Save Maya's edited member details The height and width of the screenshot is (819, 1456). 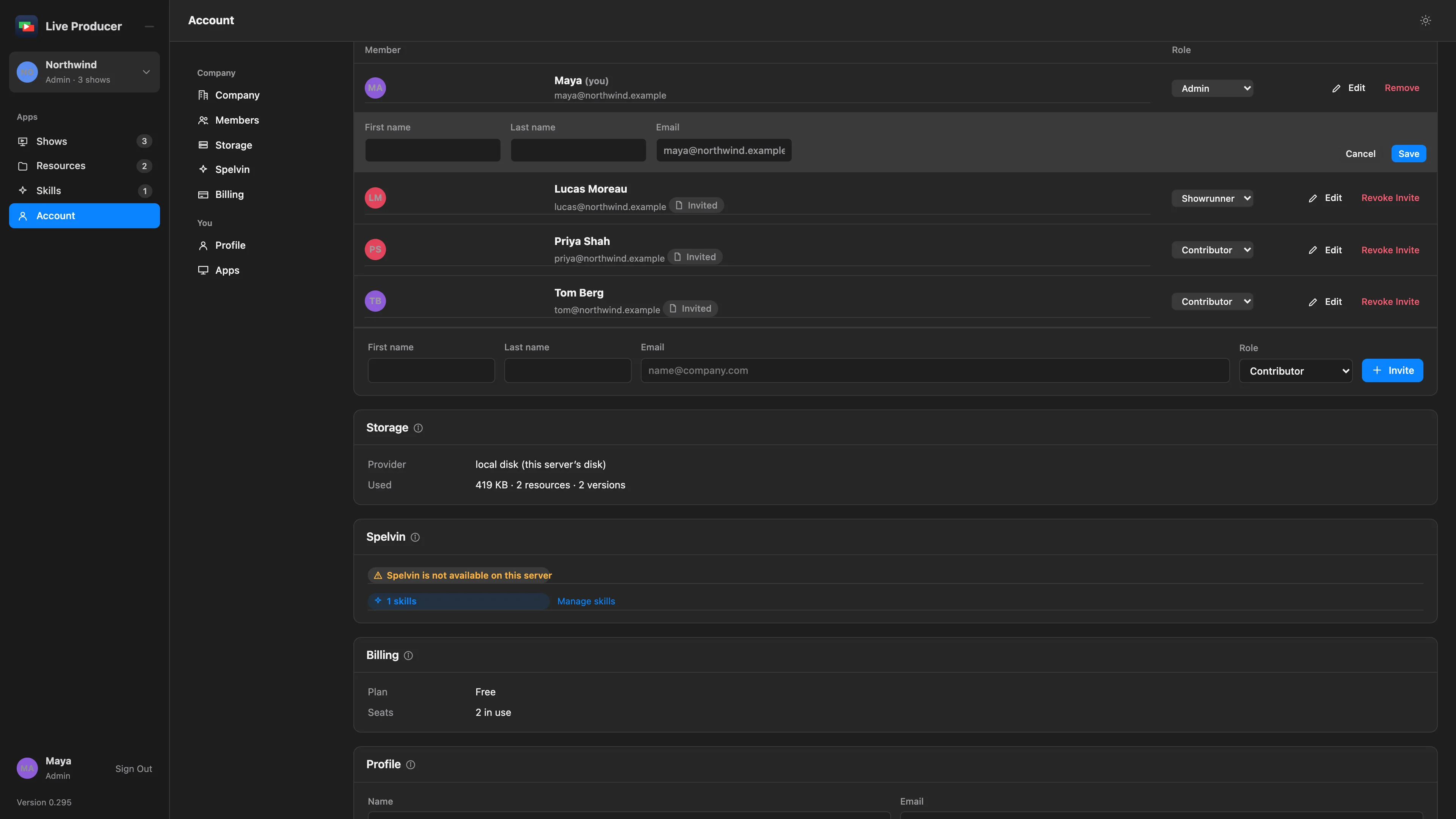[1409, 154]
